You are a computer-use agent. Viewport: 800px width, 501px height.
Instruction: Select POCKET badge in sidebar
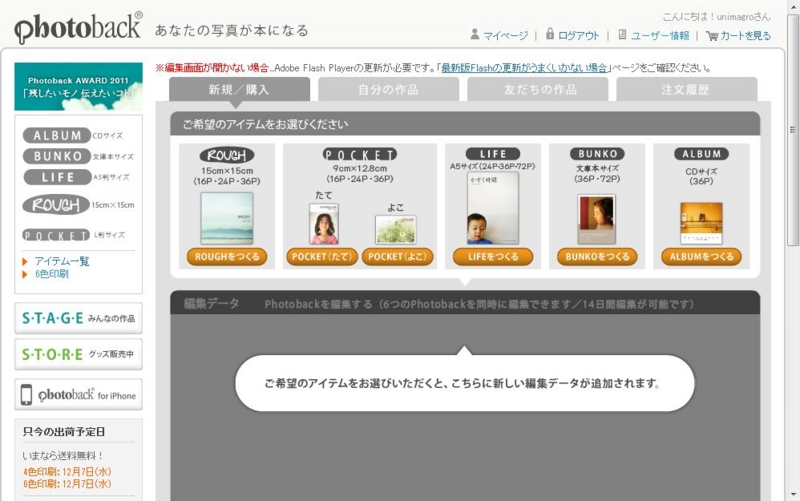(56, 235)
